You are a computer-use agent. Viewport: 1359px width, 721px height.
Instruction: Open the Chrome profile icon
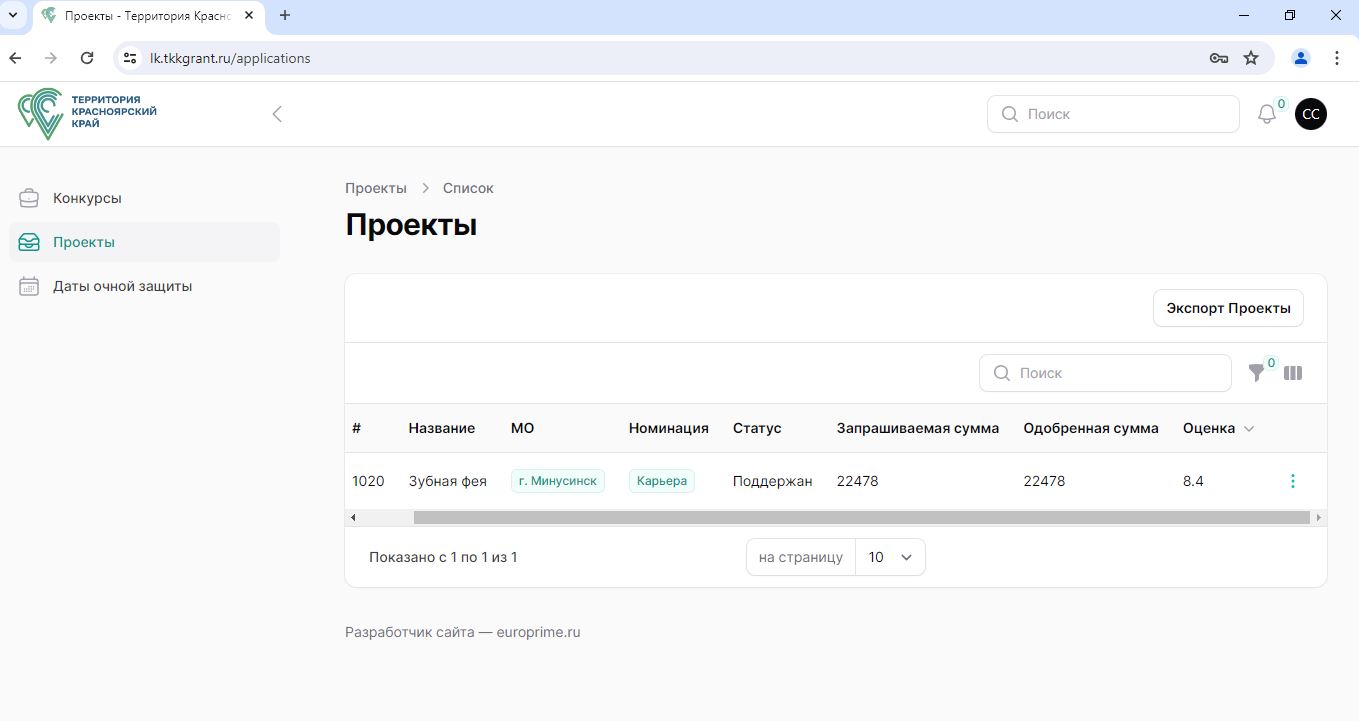1301,58
